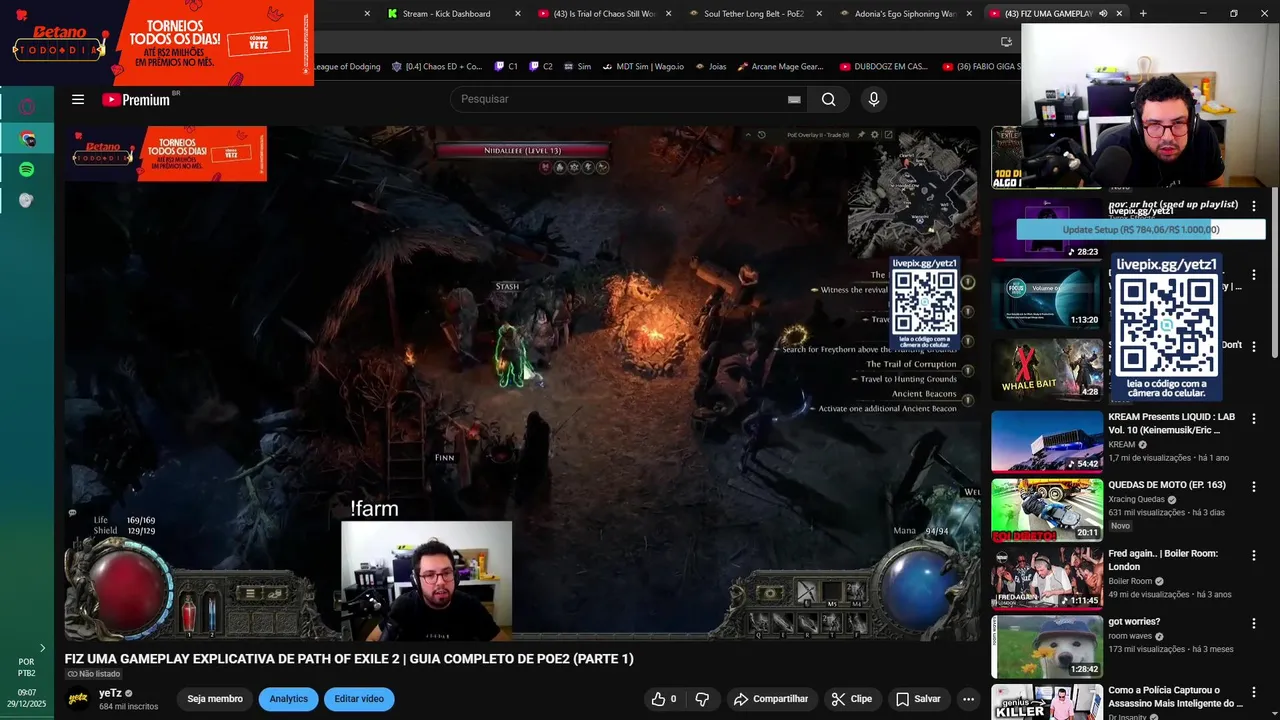1280x720 pixels.
Task: Start voice search with the microphone
Action: tap(874, 99)
